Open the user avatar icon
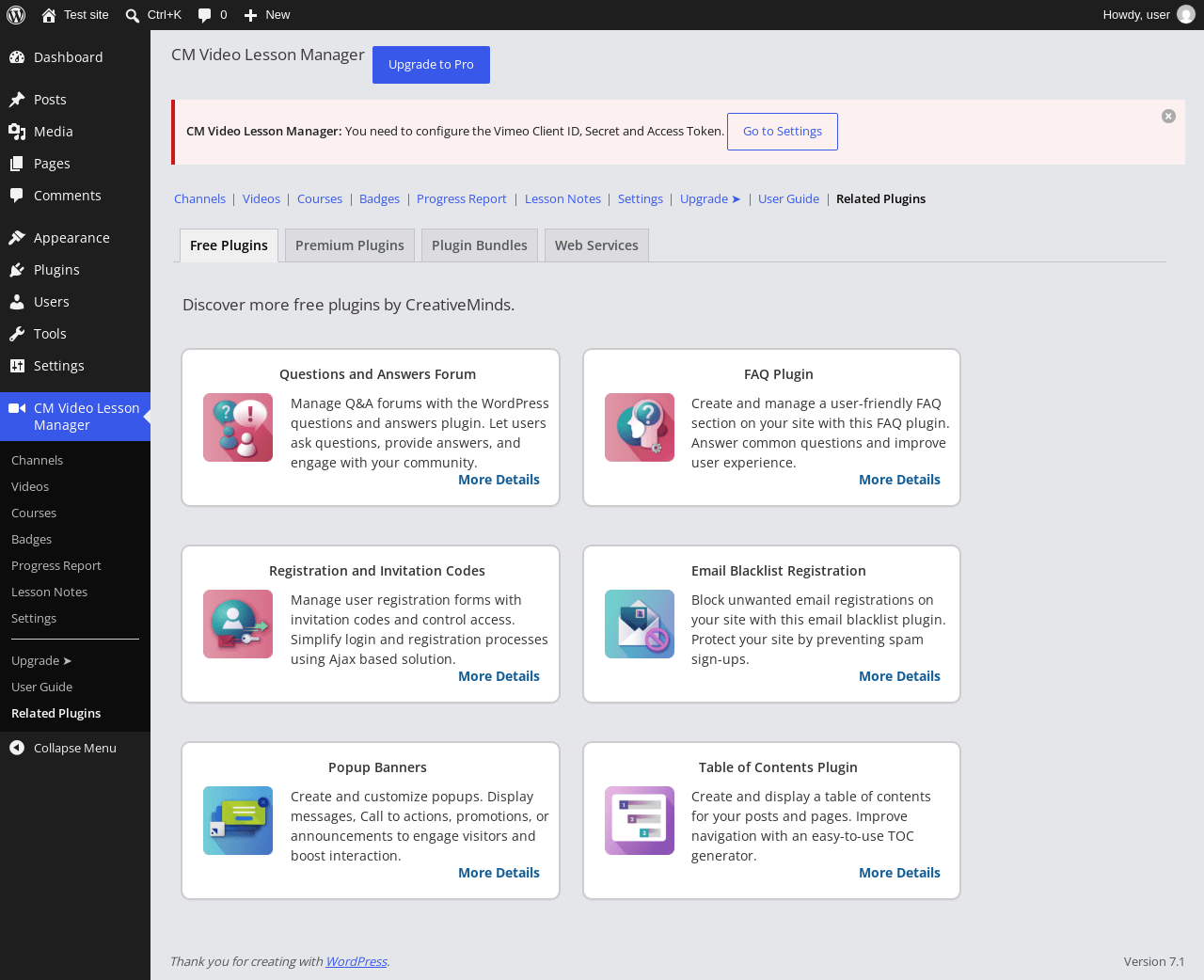Image resolution: width=1204 pixels, height=980 pixels. coord(1186,15)
